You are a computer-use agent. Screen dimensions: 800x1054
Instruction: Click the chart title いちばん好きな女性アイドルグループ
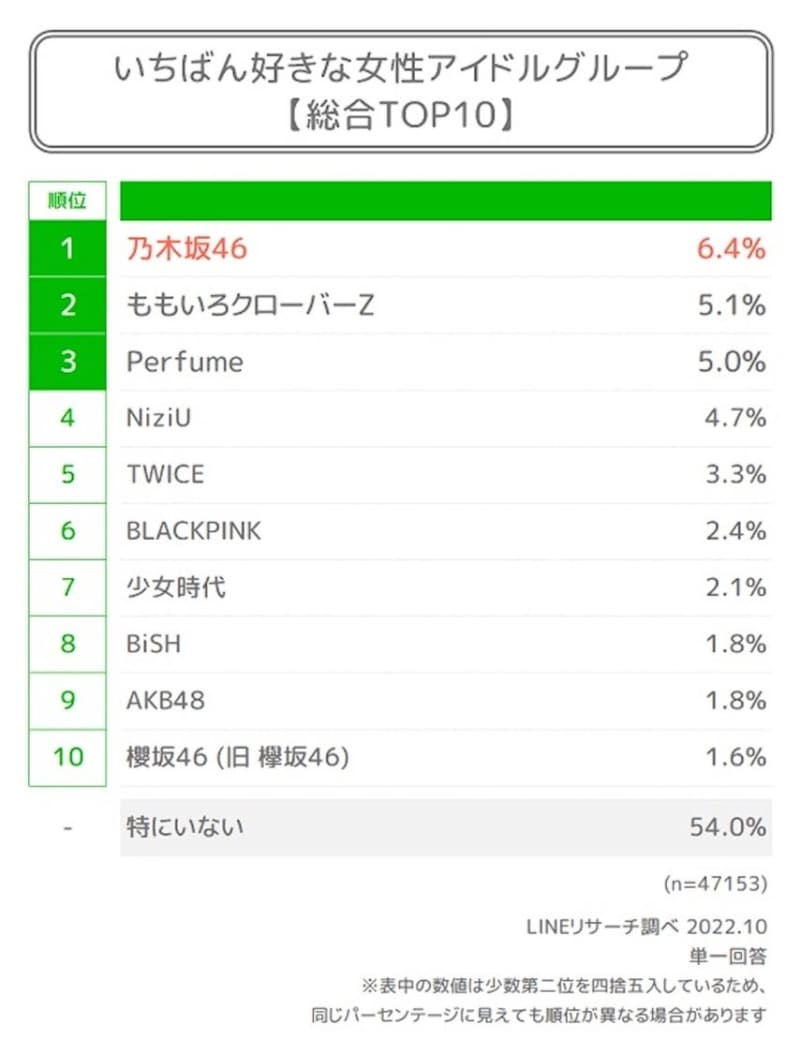pyautogui.click(x=401, y=67)
